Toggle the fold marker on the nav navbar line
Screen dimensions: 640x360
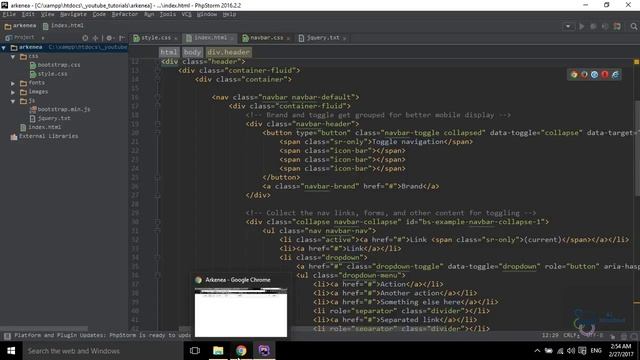click(157, 97)
